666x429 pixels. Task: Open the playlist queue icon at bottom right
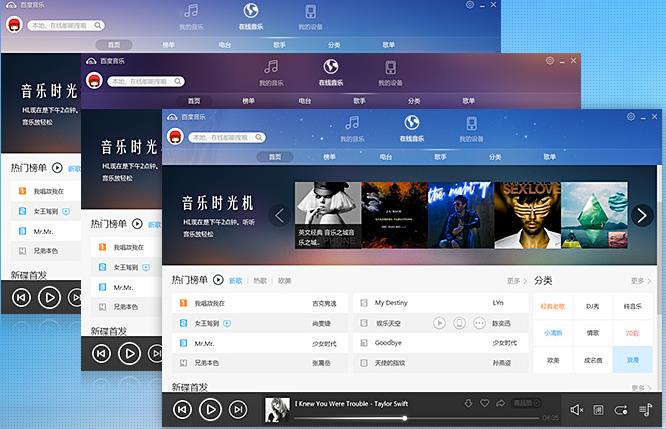click(x=647, y=409)
